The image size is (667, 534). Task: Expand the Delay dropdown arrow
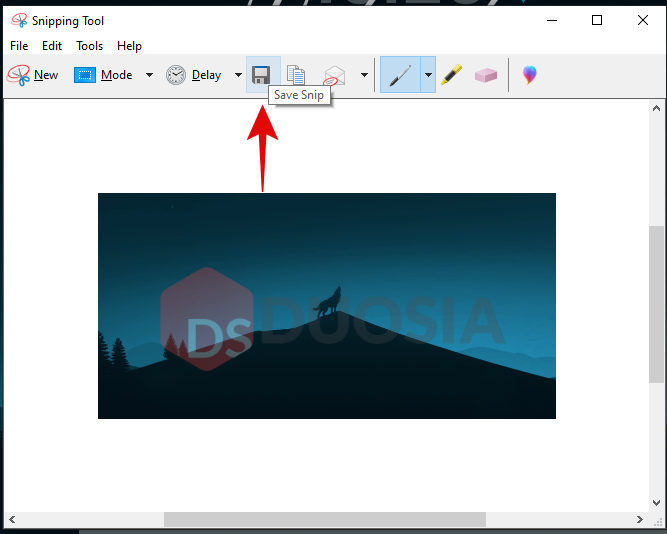[x=238, y=75]
